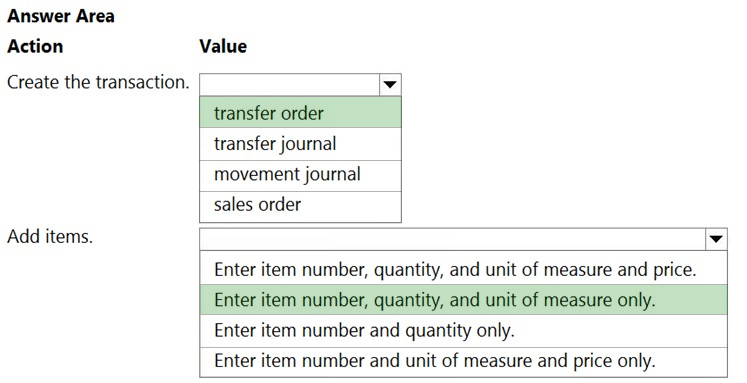Screen dimensions: 747x383
Task: Open the Create the transaction dropdown arrow
Action: tap(390, 85)
